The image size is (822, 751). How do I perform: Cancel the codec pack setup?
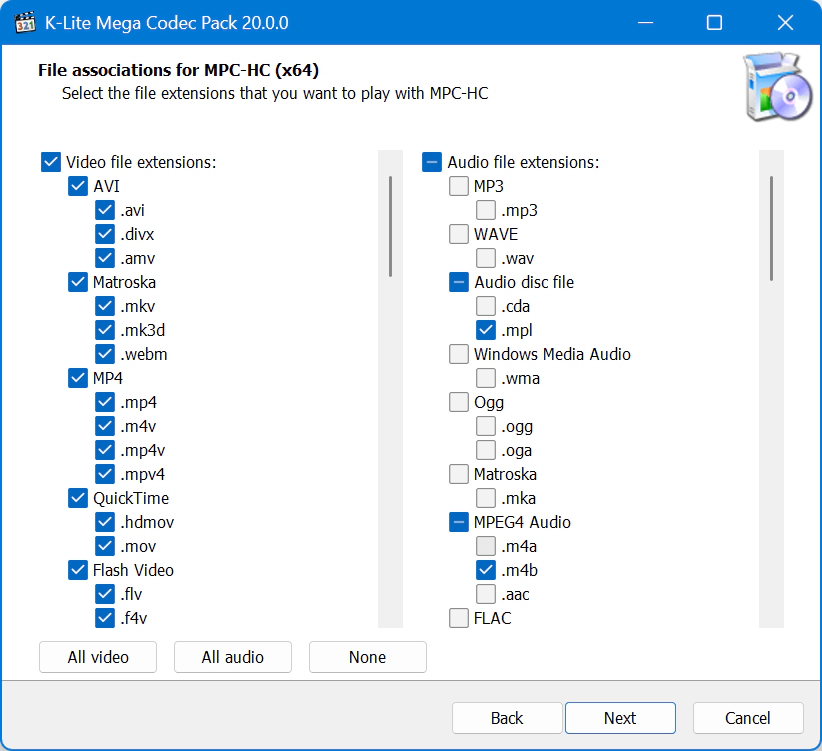pyautogui.click(x=748, y=718)
